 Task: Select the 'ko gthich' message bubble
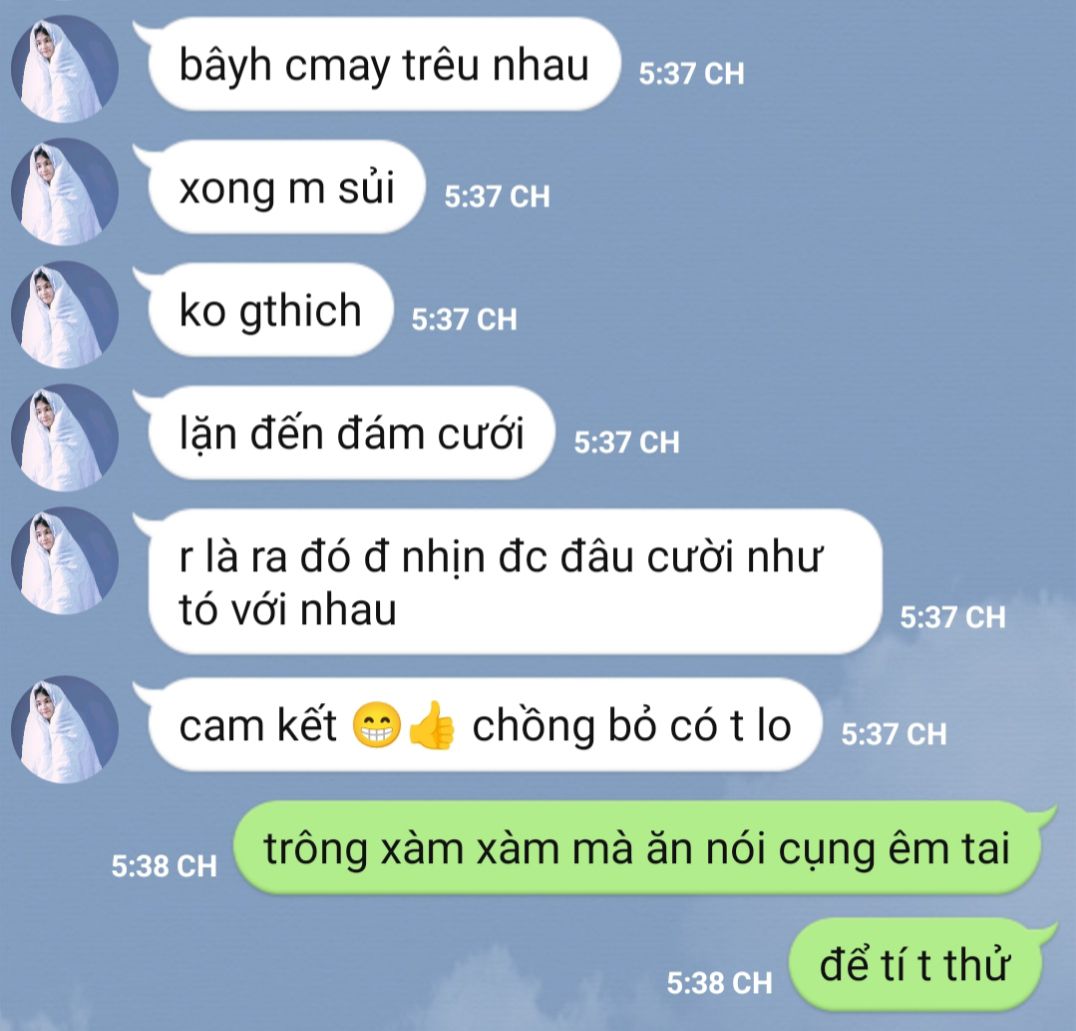click(264, 310)
